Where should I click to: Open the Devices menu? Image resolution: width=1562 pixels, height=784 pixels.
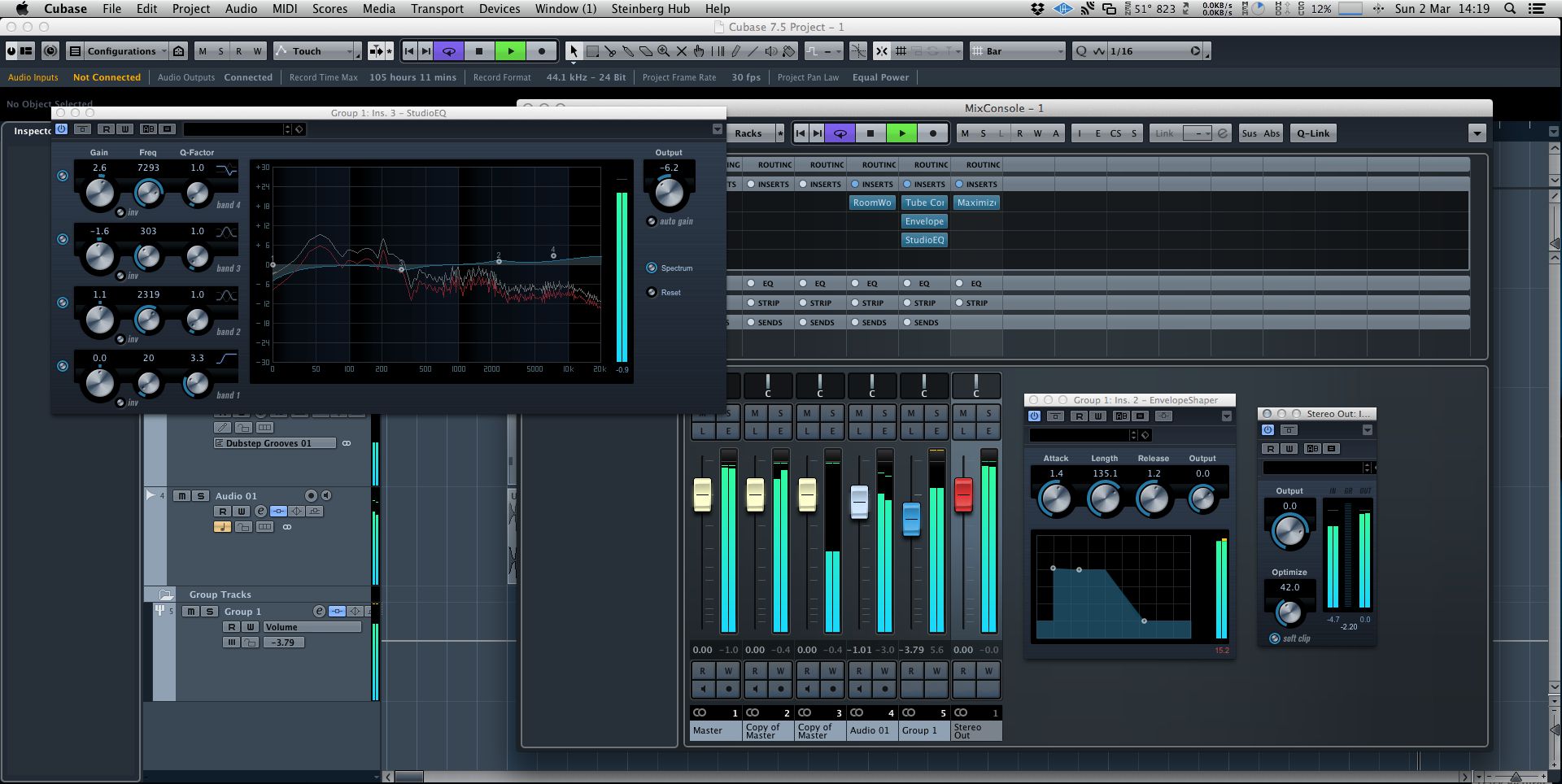tap(500, 9)
